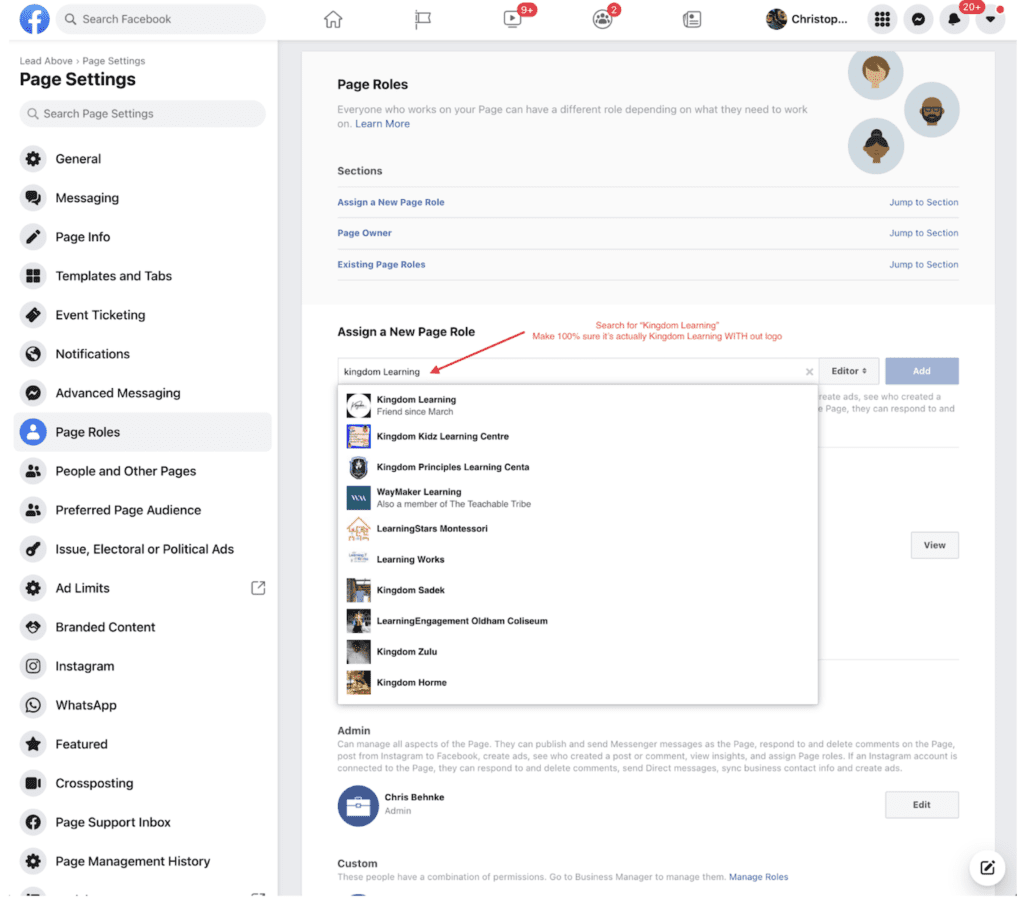Viewport: 1024px width, 899px height.
Task: Click the View button
Action: tap(935, 545)
